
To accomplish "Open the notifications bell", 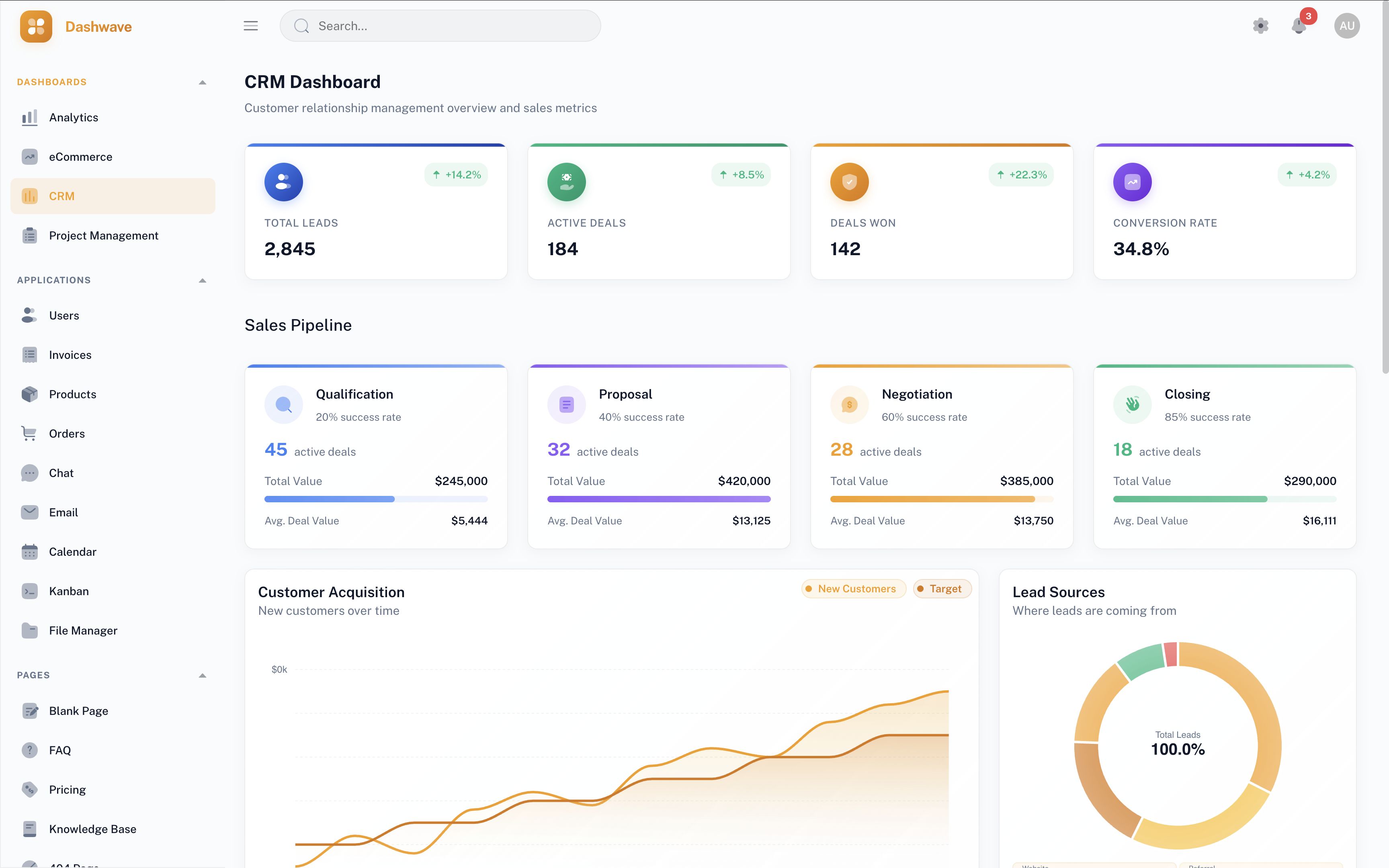I will [1298, 26].
